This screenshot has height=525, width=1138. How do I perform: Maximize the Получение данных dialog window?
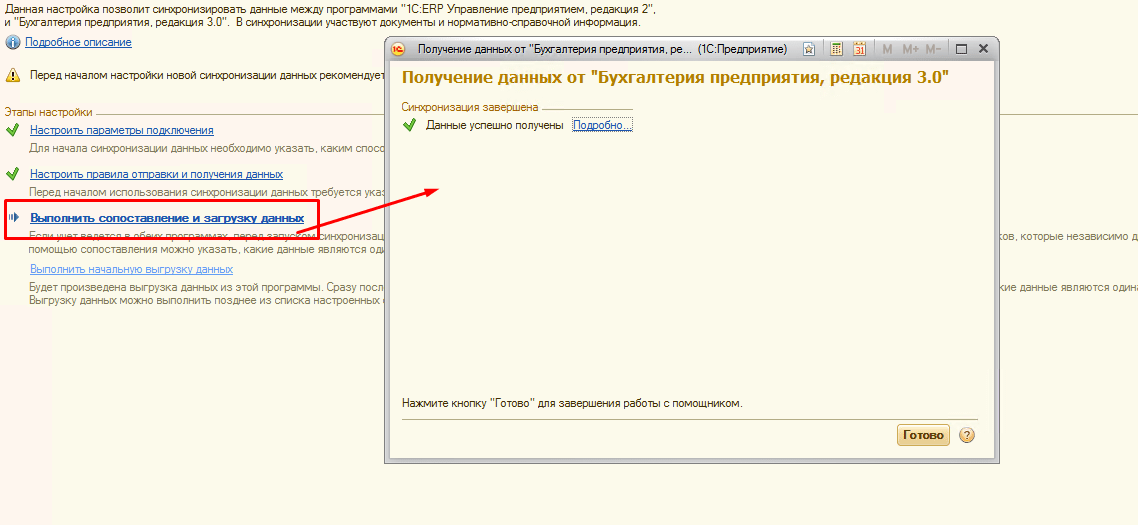[x=962, y=49]
